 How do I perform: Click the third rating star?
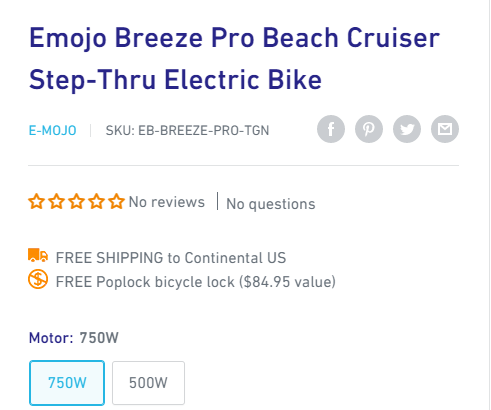click(x=77, y=201)
